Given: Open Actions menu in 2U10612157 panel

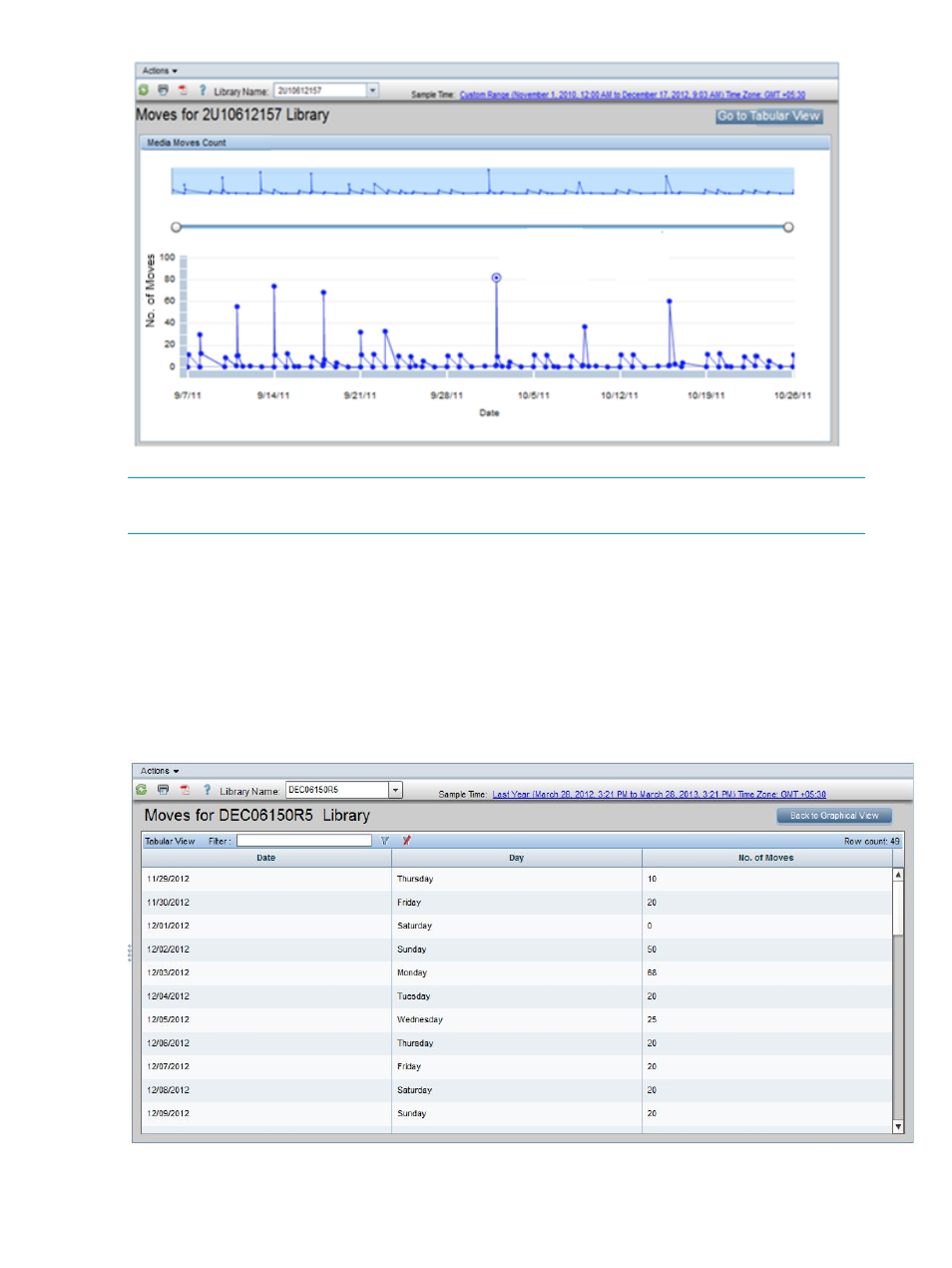Looking at the screenshot, I should point(160,71).
